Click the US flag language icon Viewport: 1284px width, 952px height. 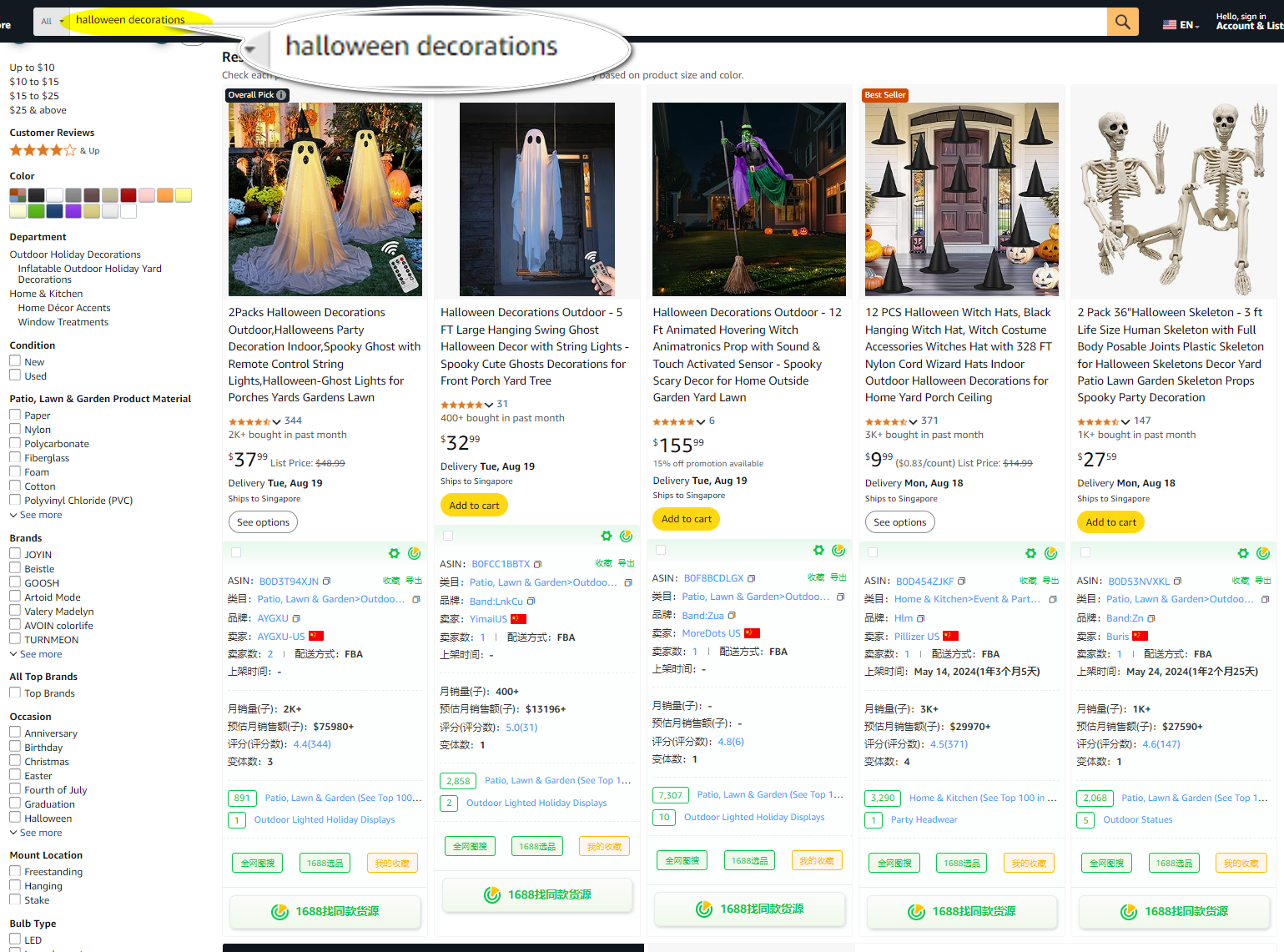[1170, 25]
